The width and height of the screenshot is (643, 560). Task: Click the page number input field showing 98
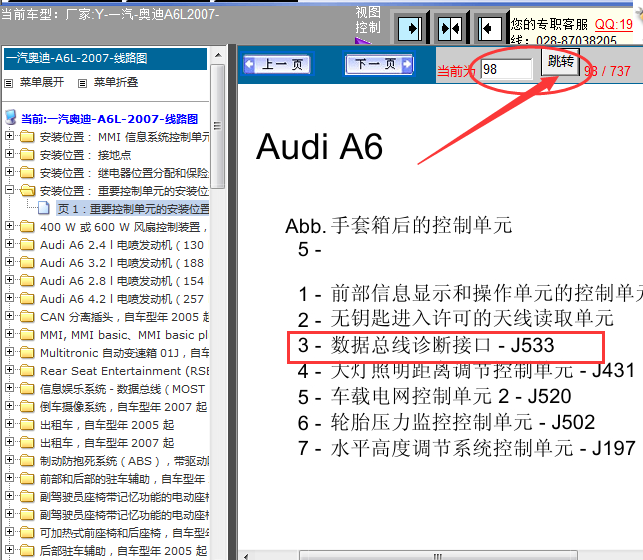tap(506, 69)
